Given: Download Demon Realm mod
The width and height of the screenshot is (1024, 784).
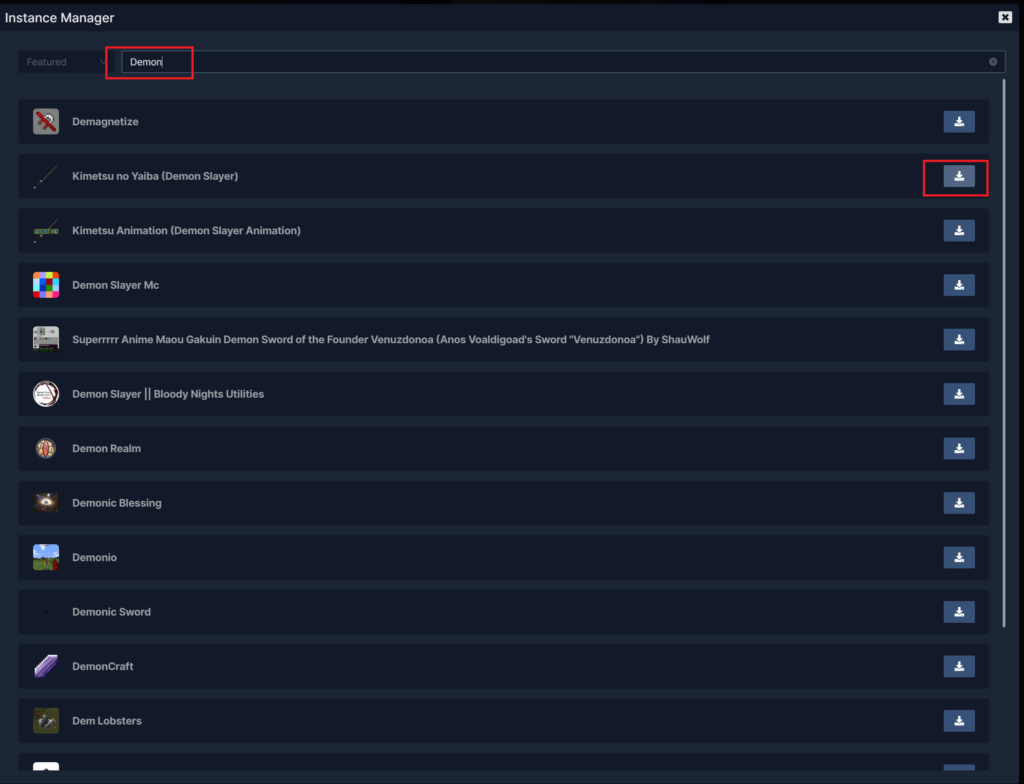Looking at the screenshot, I should pyautogui.click(x=958, y=448).
